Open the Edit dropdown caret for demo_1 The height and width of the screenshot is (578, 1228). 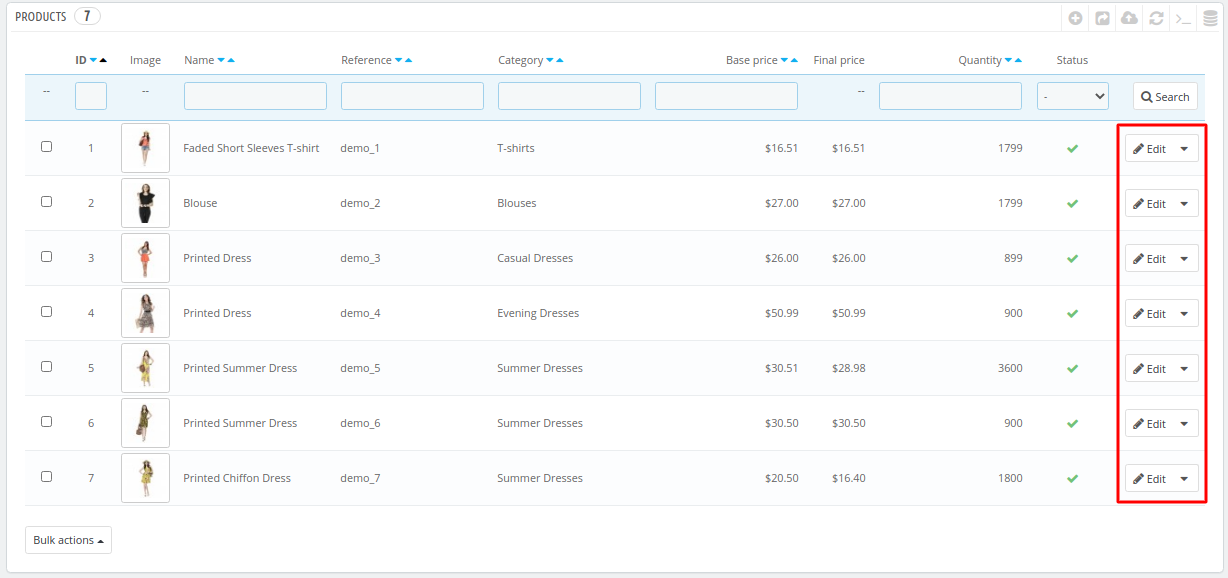point(1184,148)
